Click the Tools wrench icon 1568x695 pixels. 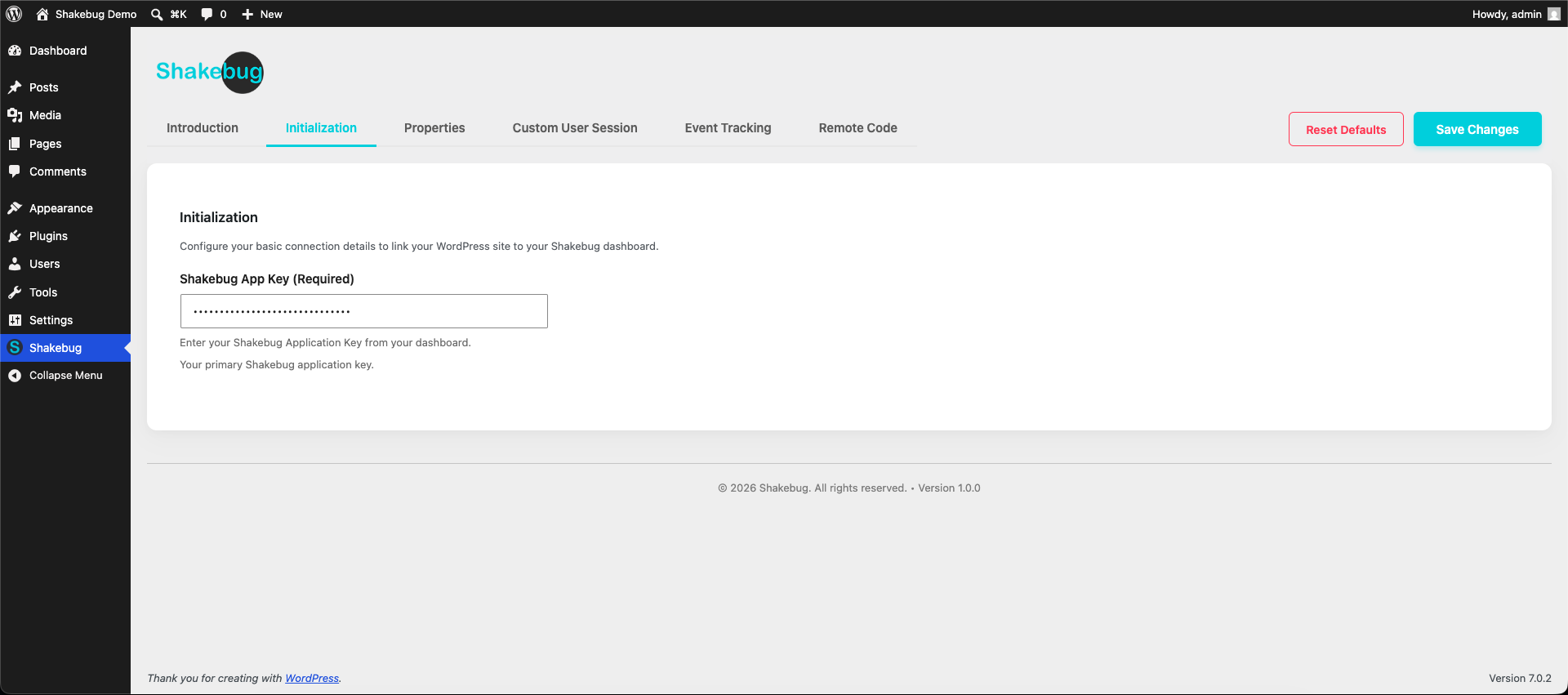click(15, 292)
